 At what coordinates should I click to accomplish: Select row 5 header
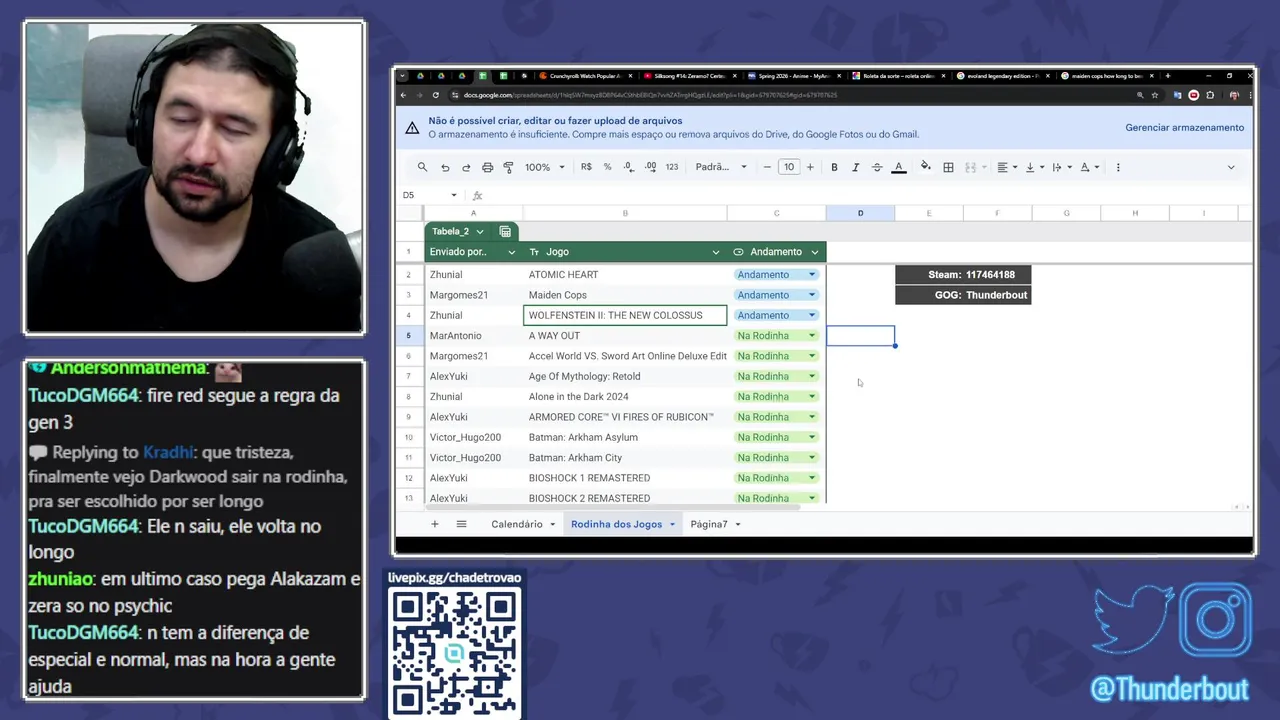point(408,335)
